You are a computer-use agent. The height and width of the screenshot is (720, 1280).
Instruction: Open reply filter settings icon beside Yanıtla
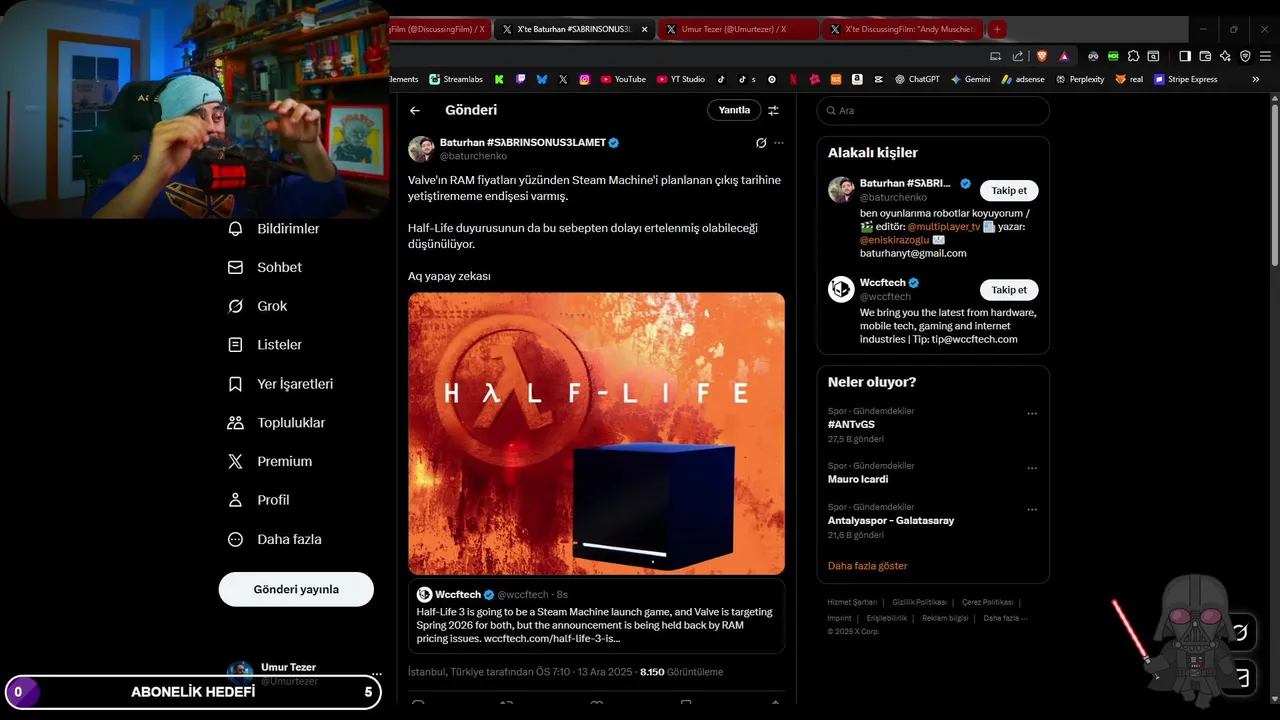(x=773, y=110)
